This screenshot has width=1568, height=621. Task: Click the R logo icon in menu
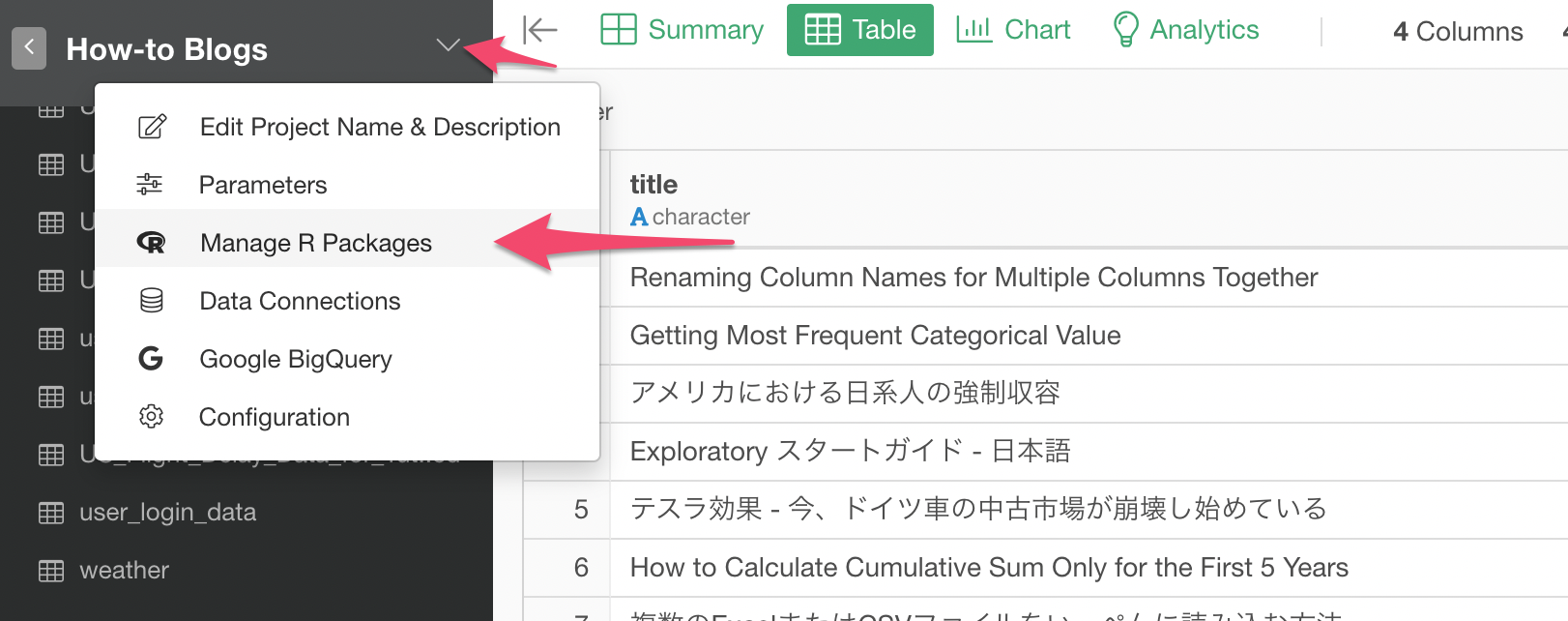click(151, 243)
